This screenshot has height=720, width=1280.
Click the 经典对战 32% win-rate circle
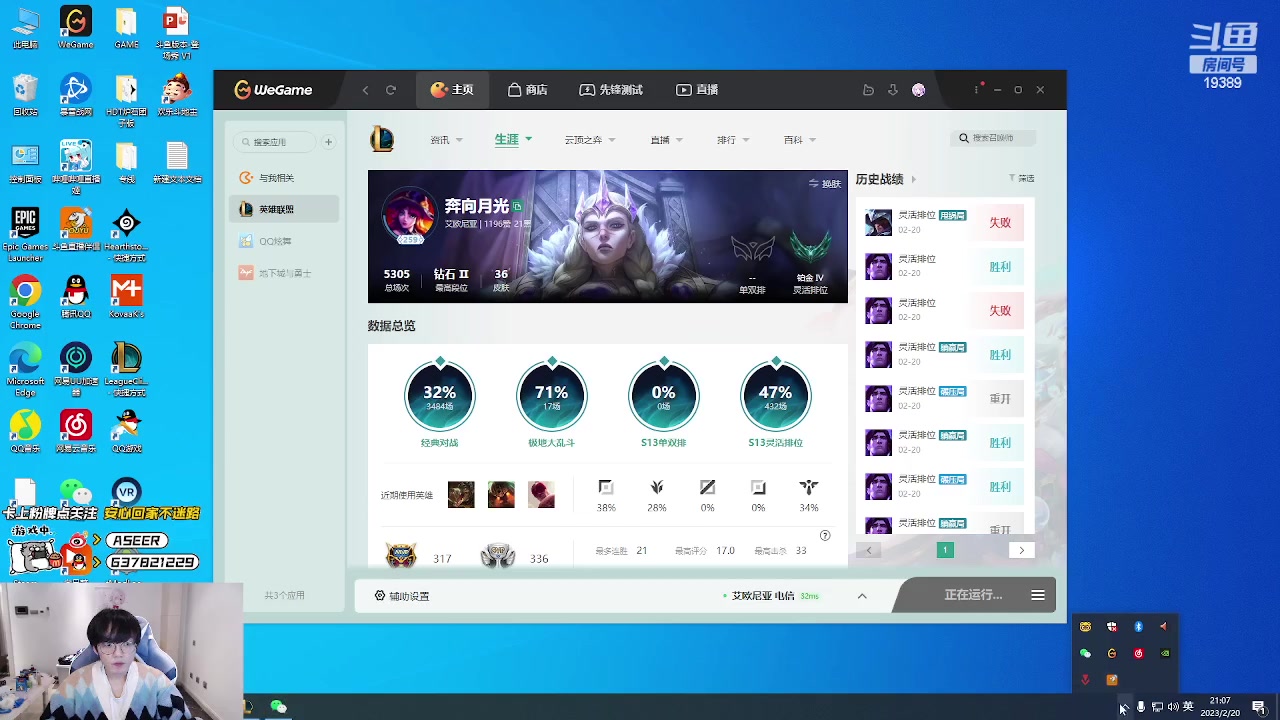[440, 394]
